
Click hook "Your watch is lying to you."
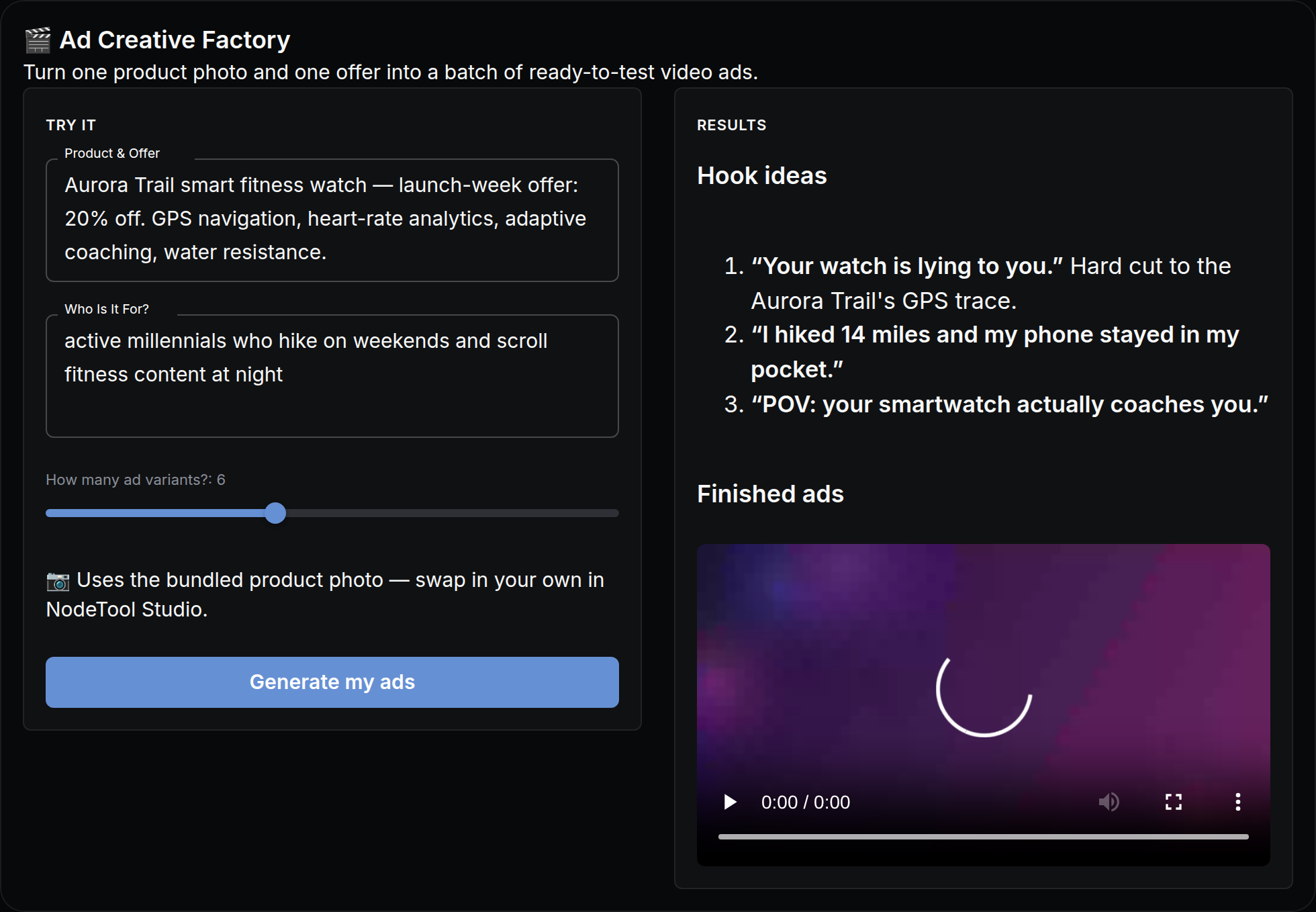point(907,267)
